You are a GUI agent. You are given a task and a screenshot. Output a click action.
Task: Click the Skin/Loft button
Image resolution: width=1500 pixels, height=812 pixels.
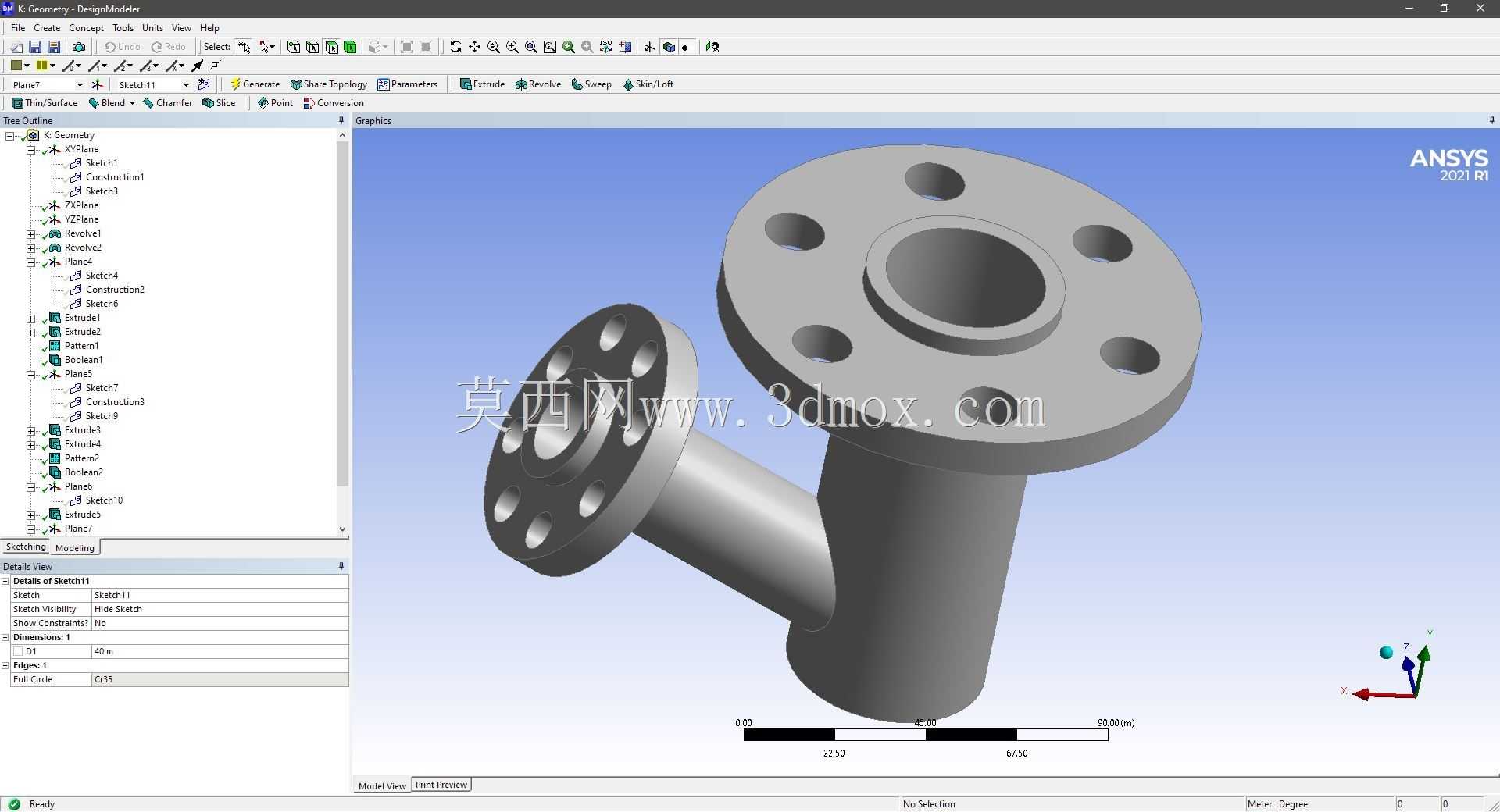(x=648, y=84)
